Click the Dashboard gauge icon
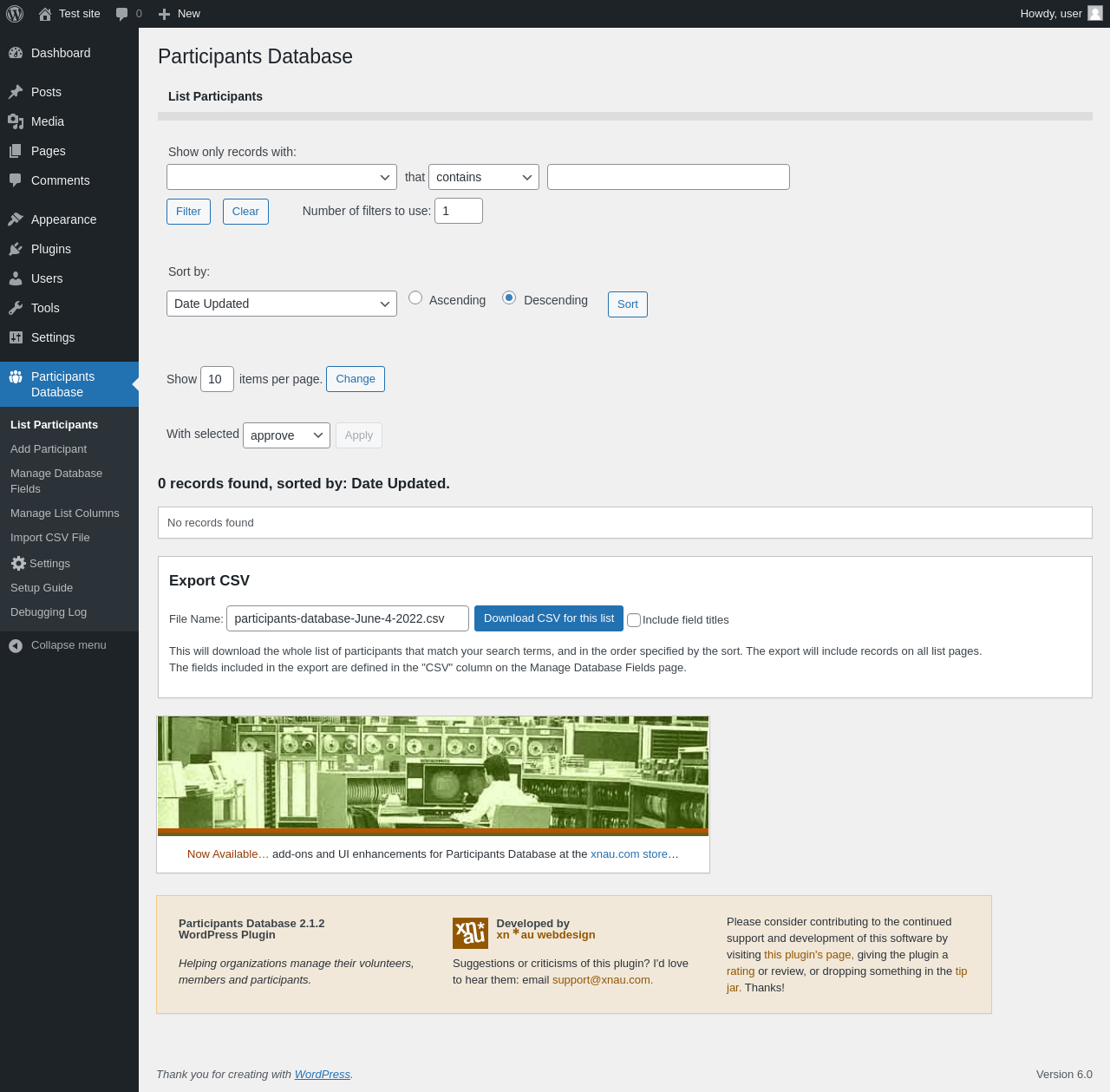Image resolution: width=1110 pixels, height=1092 pixels. 16,53
